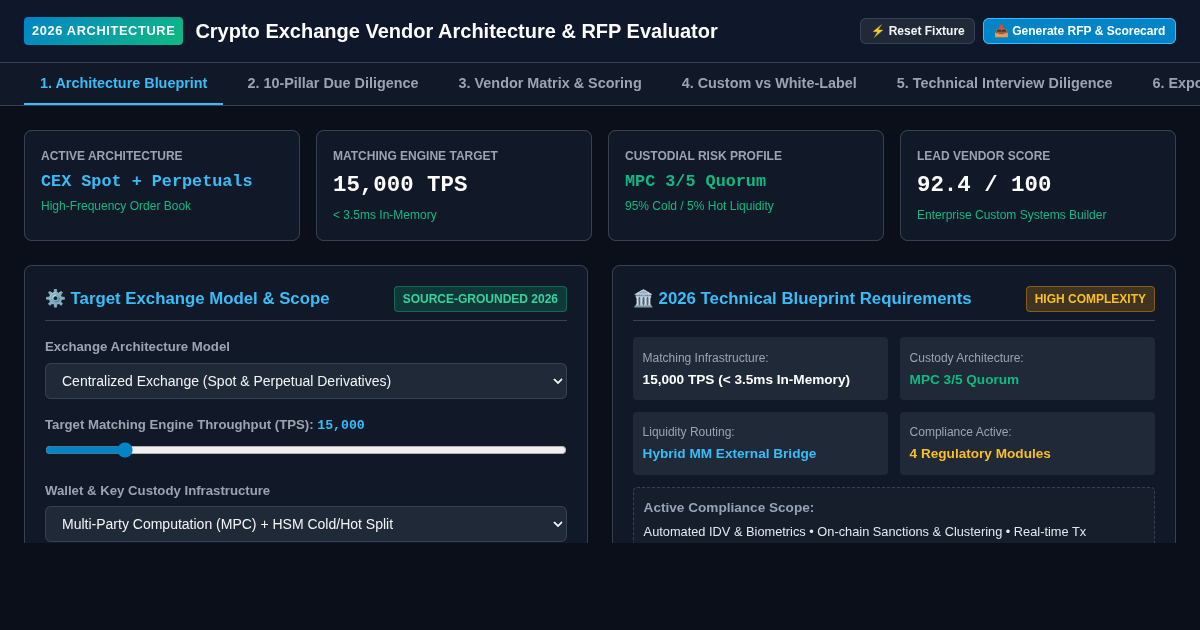
Task: Click the 92.4 / 100 score value
Action: 984,185
